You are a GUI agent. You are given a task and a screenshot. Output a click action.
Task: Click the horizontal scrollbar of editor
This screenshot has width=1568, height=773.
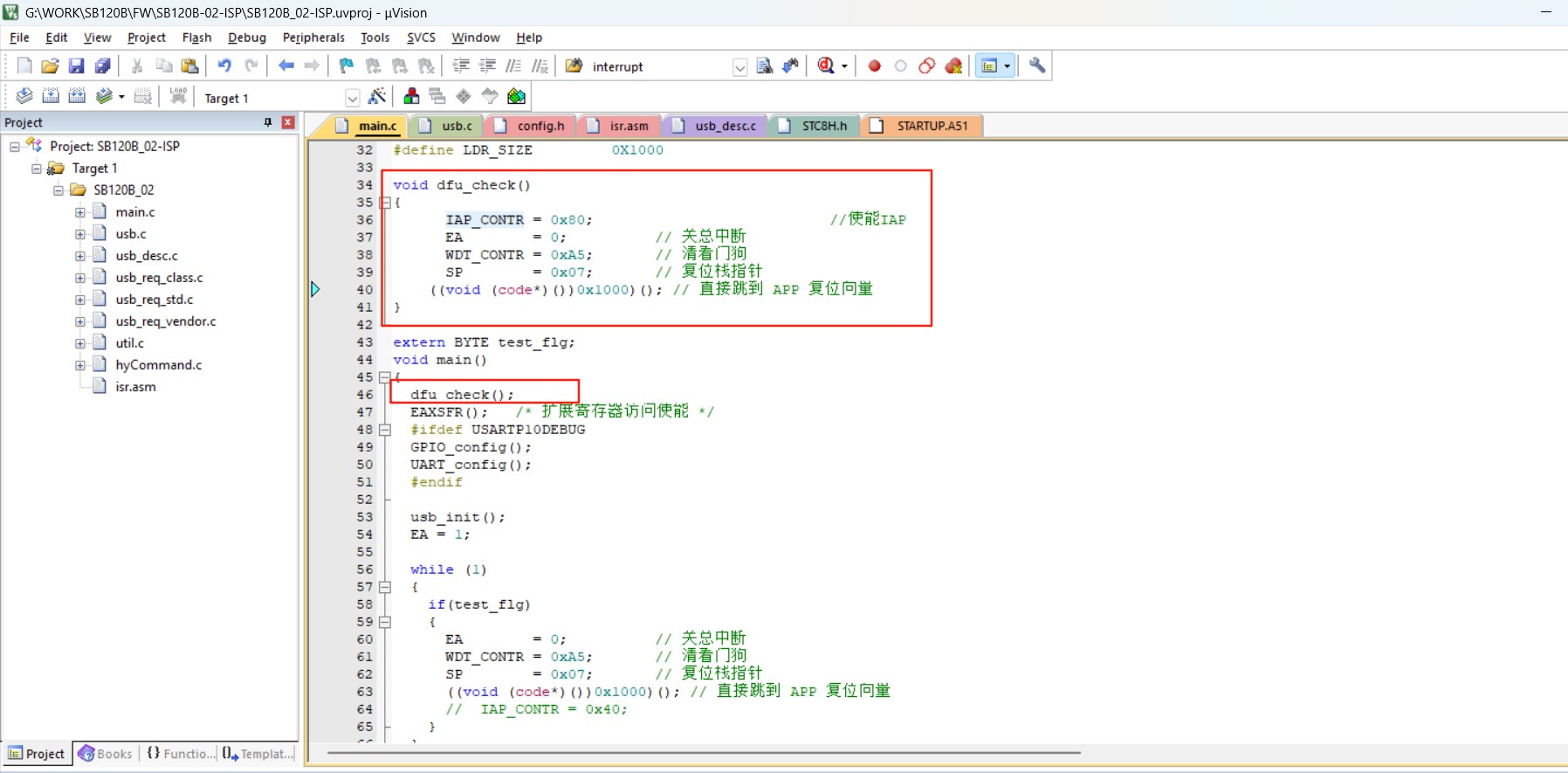pos(704,753)
